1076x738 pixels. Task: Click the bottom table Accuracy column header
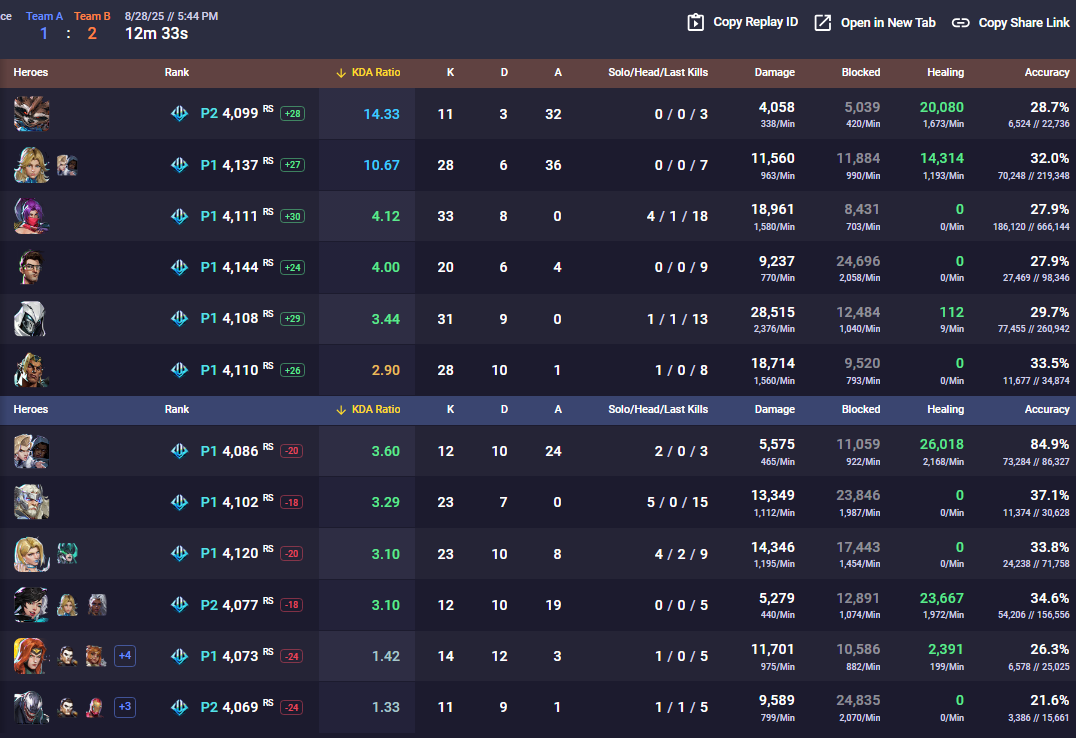tap(1046, 409)
